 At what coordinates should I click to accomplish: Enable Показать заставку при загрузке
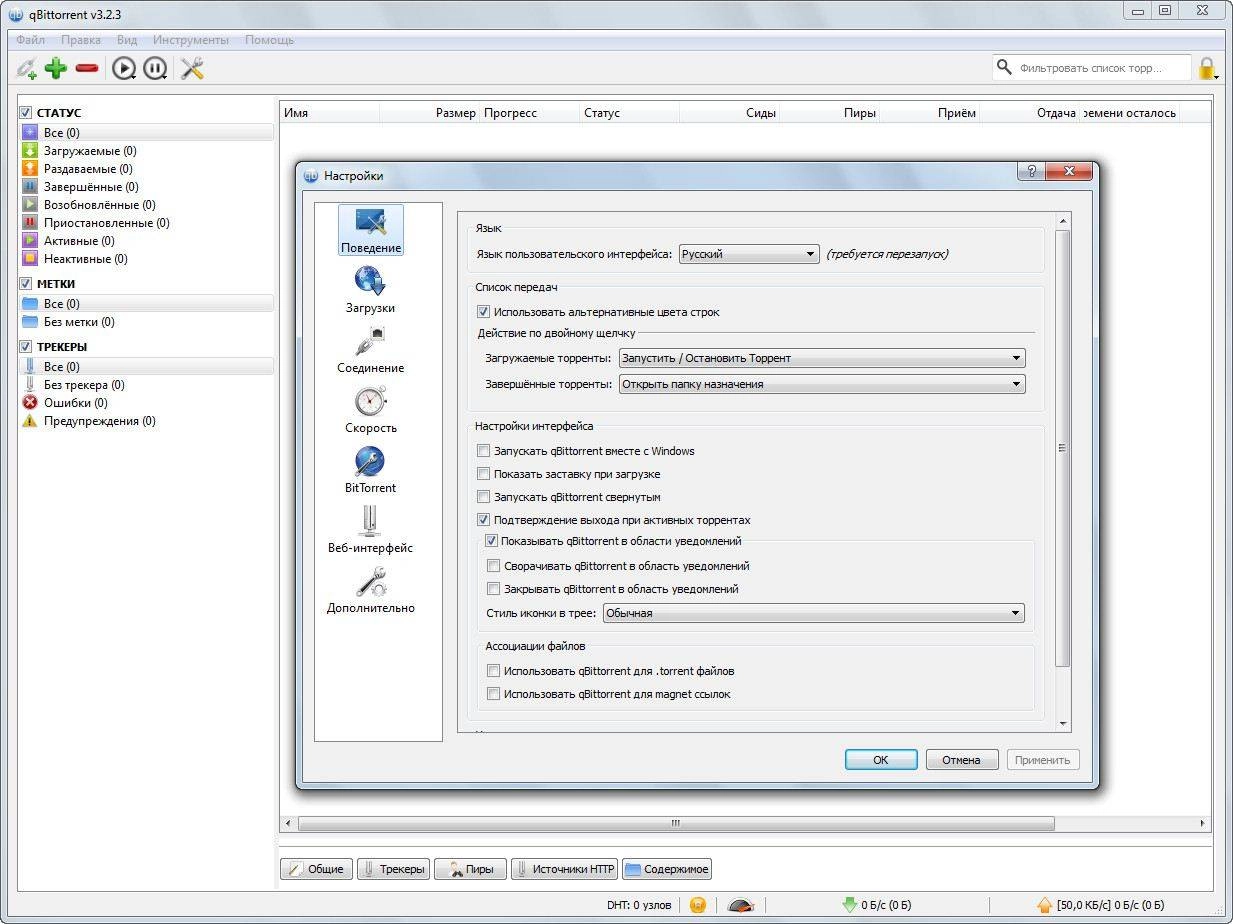(484, 474)
